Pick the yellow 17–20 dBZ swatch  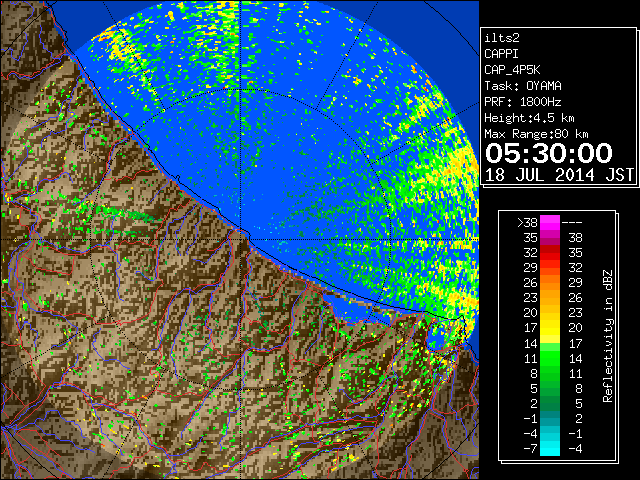pyautogui.click(x=550, y=328)
